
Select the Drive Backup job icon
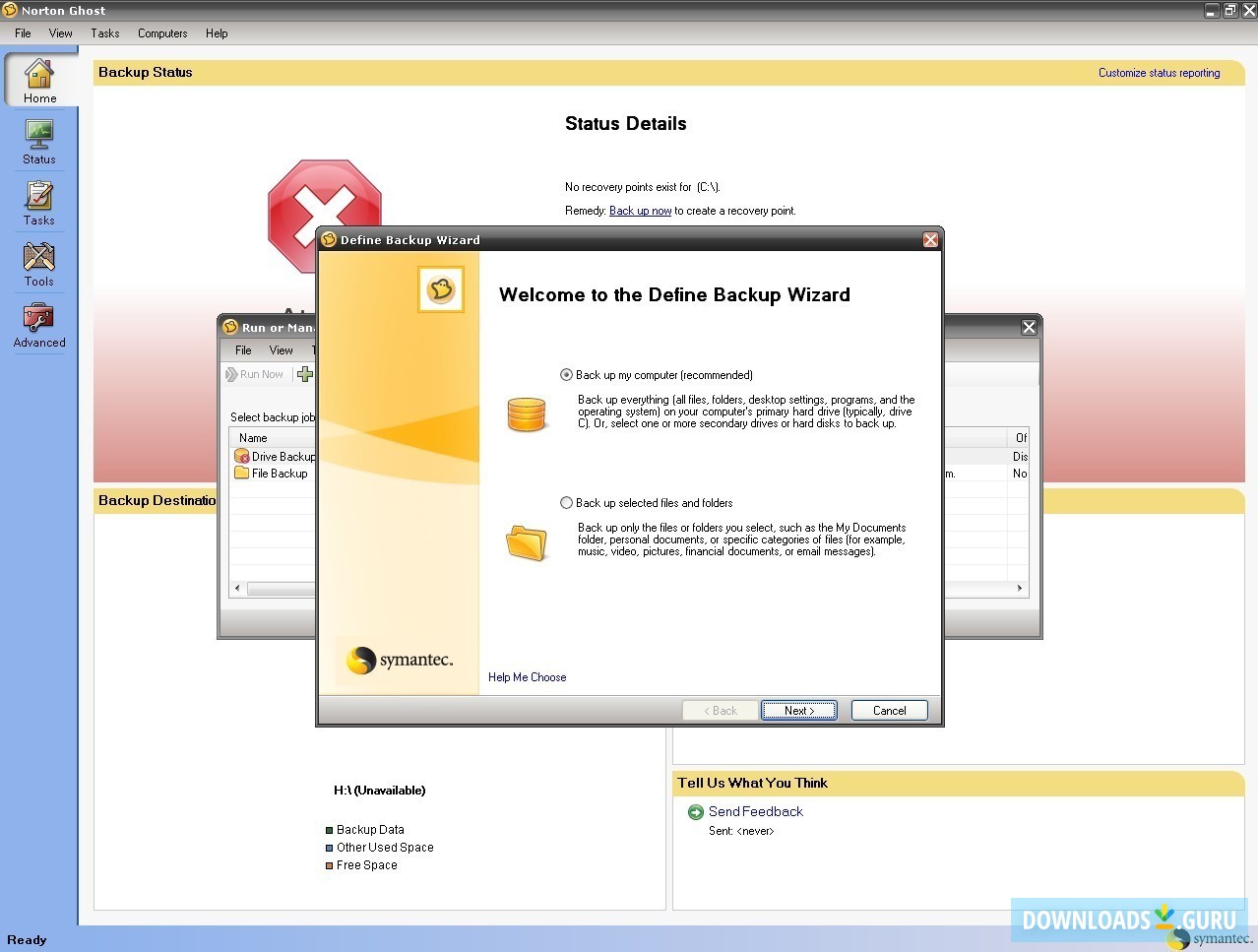click(x=241, y=457)
